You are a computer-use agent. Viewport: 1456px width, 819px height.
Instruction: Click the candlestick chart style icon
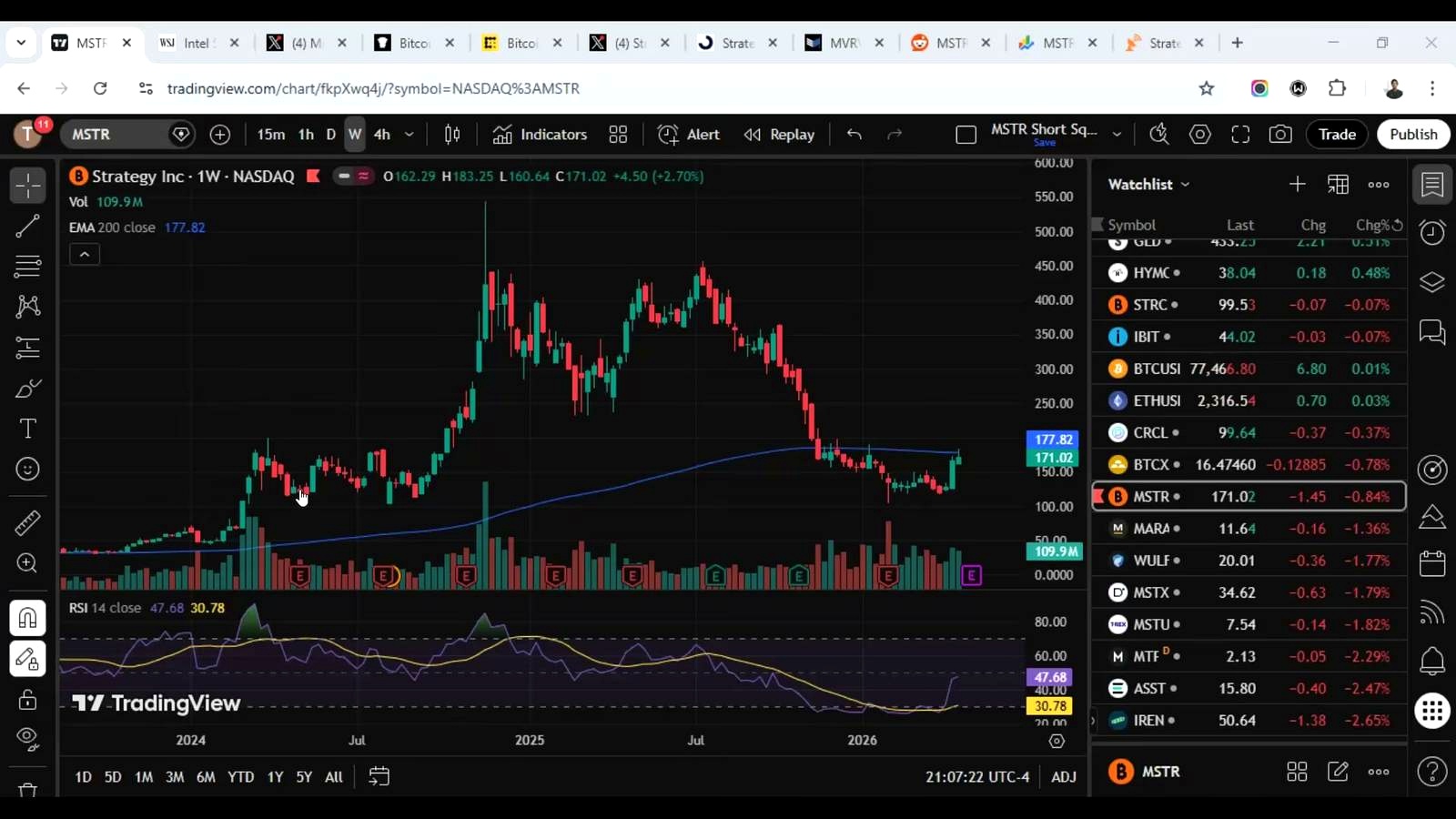point(452,135)
